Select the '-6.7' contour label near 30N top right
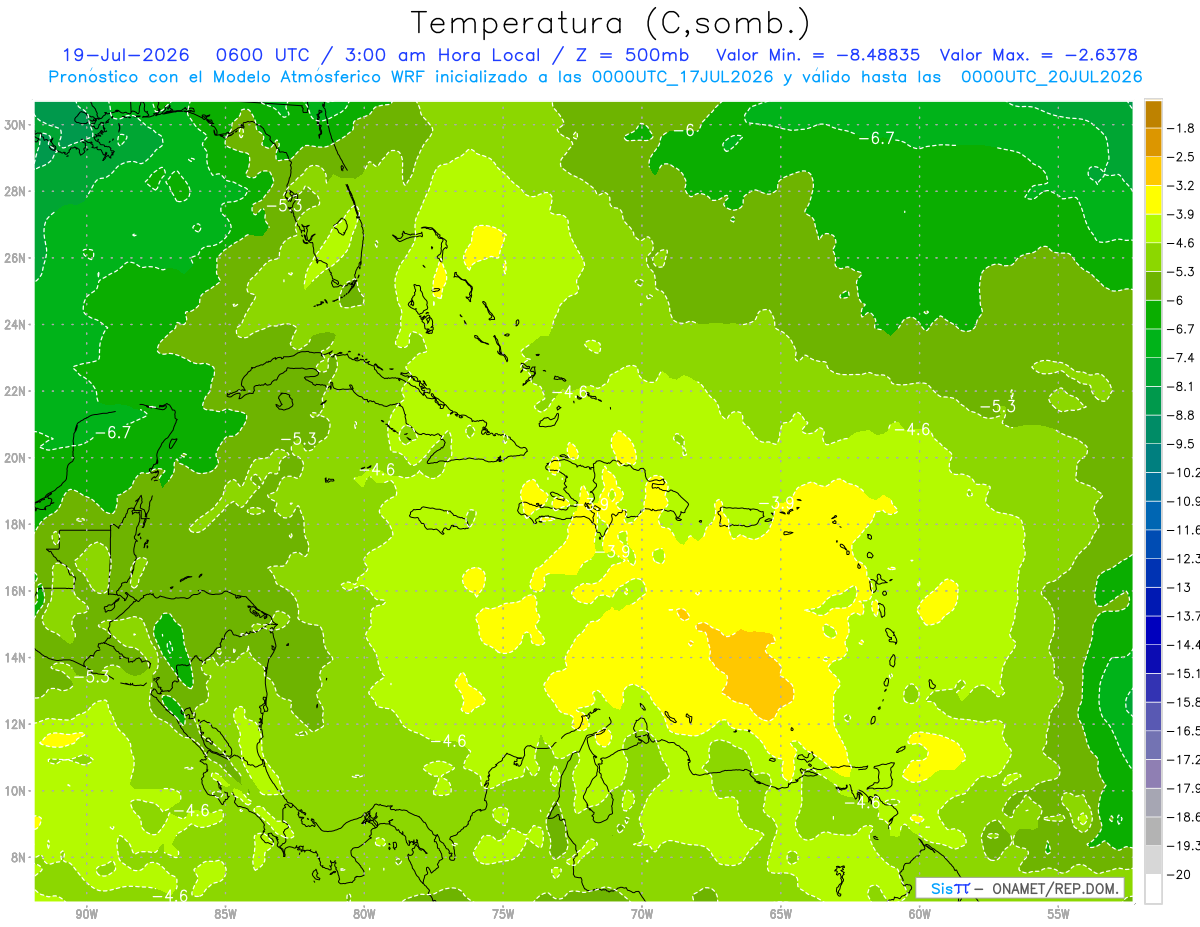Image resolution: width=1200 pixels, height=927 pixels. 876,138
